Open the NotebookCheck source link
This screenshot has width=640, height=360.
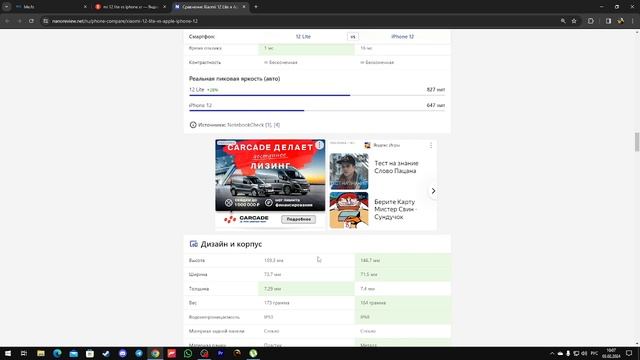point(246,125)
